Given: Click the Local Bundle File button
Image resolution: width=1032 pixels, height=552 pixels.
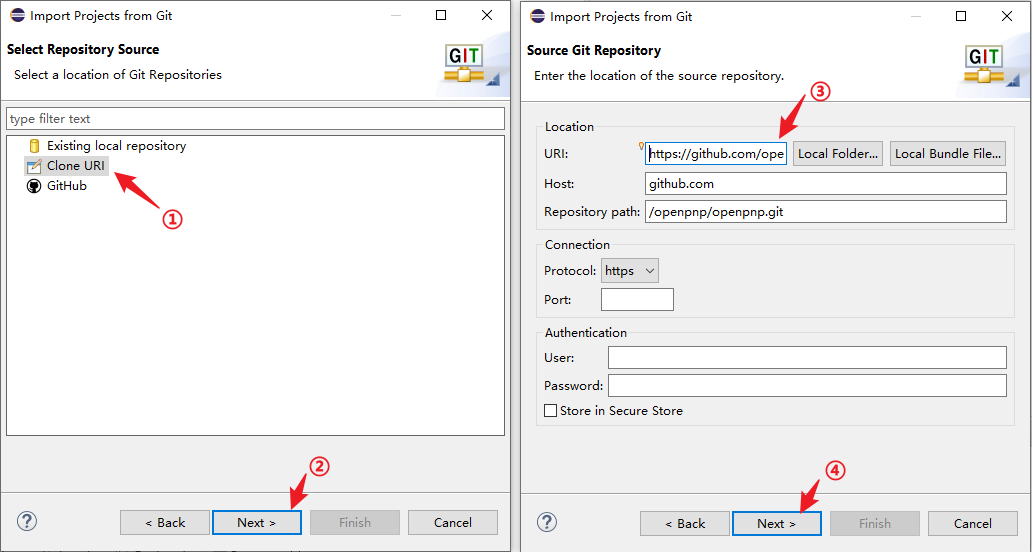Looking at the screenshot, I should [947, 154].
